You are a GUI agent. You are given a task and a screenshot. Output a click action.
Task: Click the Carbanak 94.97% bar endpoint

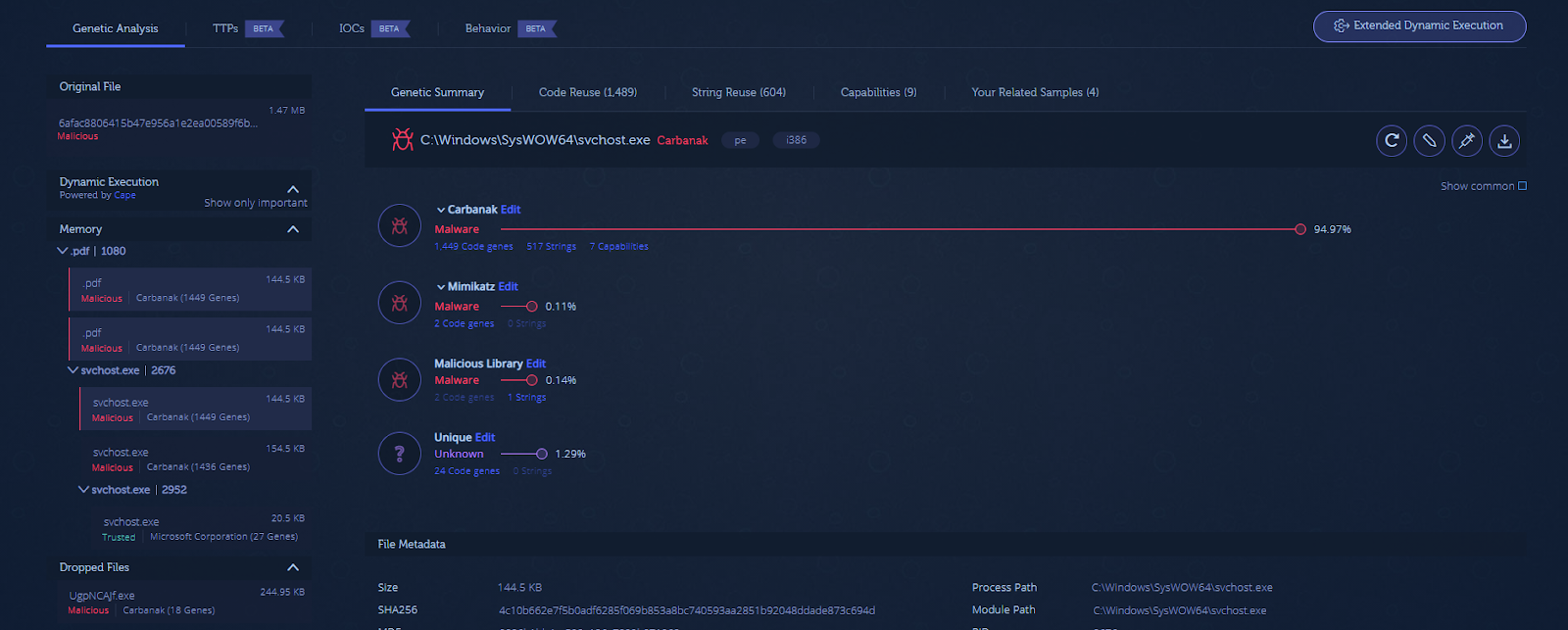tap(1299, 229)
